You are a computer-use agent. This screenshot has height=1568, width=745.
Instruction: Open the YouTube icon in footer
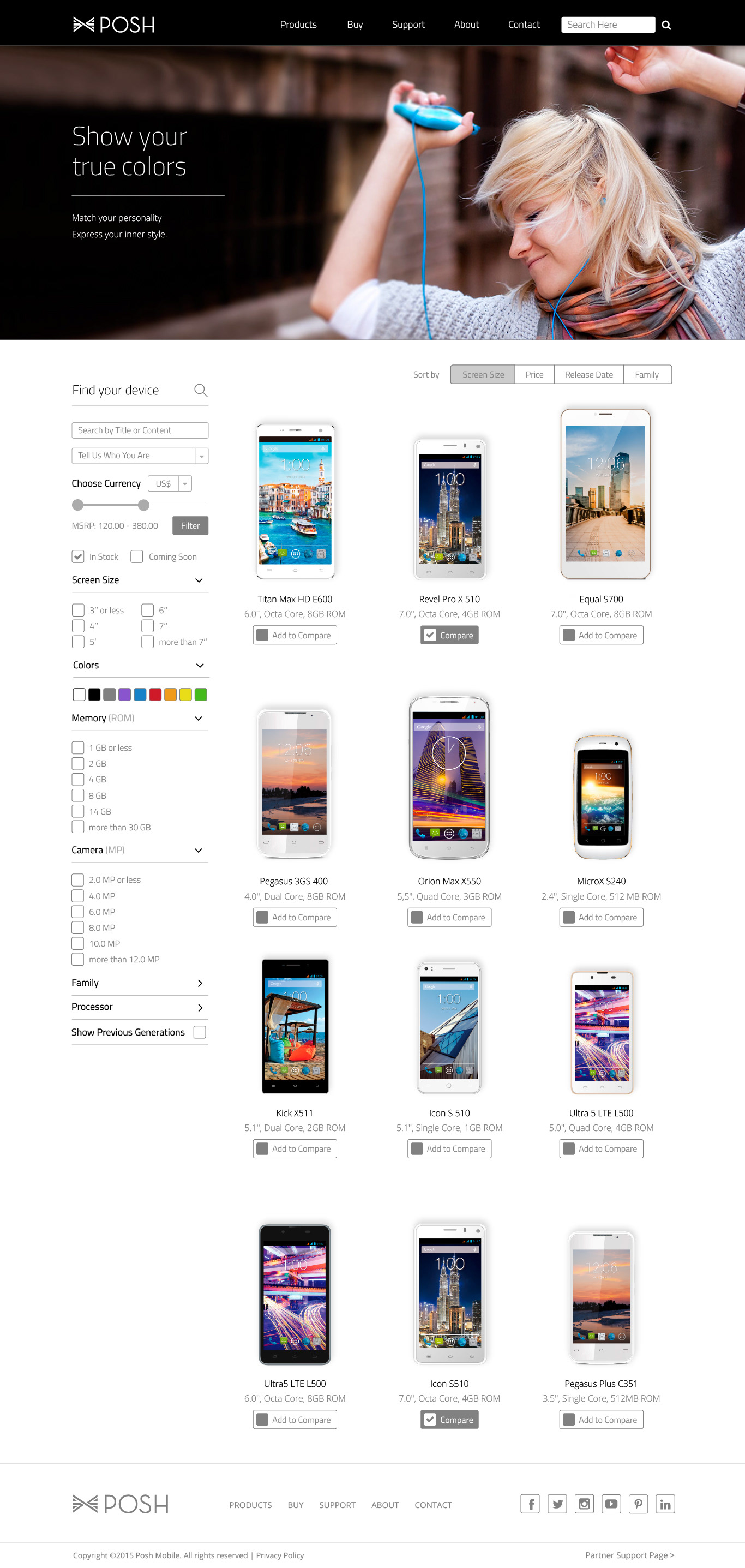click(x=611, y=1504)
